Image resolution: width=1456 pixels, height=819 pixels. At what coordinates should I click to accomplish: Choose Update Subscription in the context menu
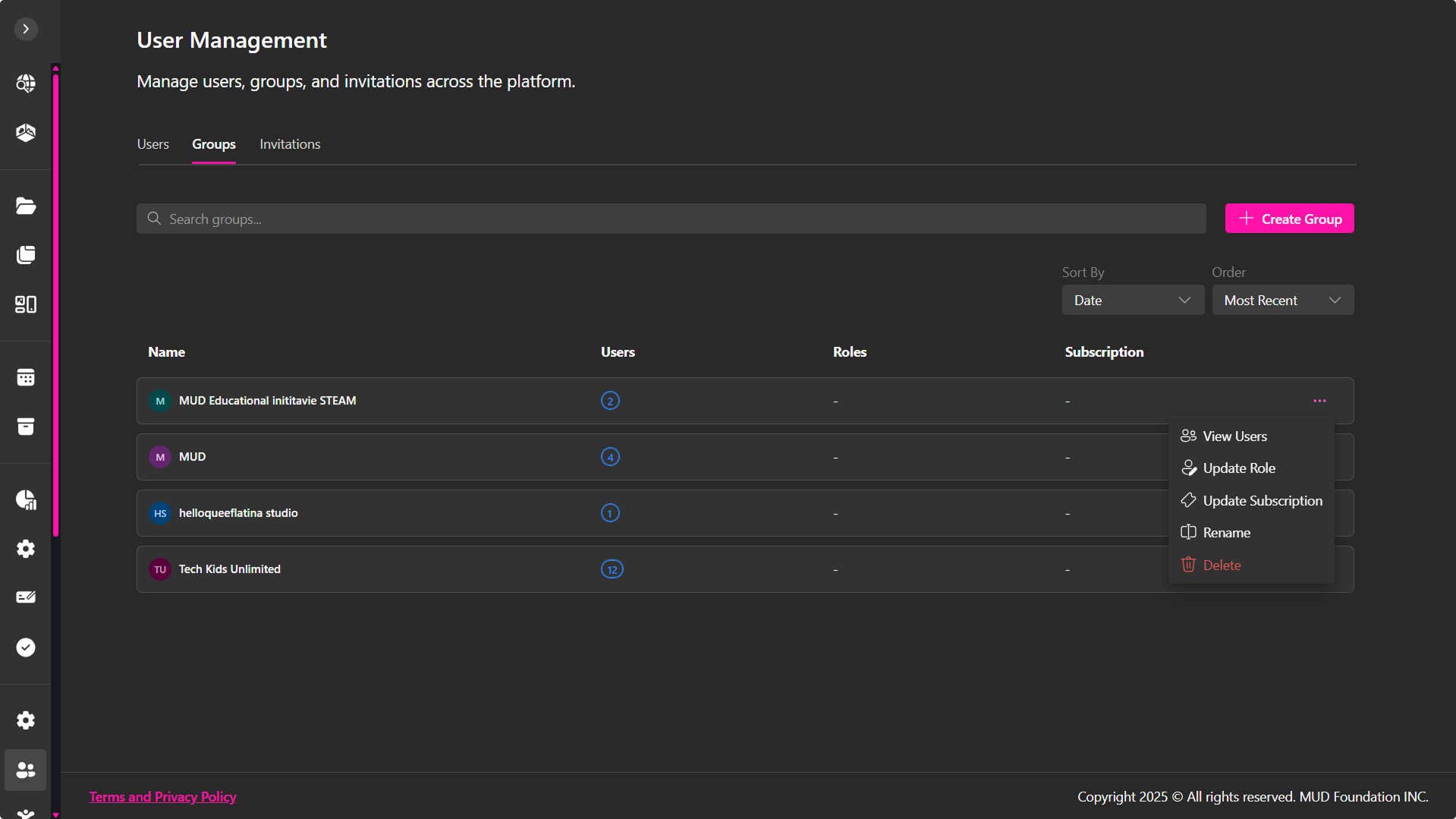click(x=1262, y=501)
